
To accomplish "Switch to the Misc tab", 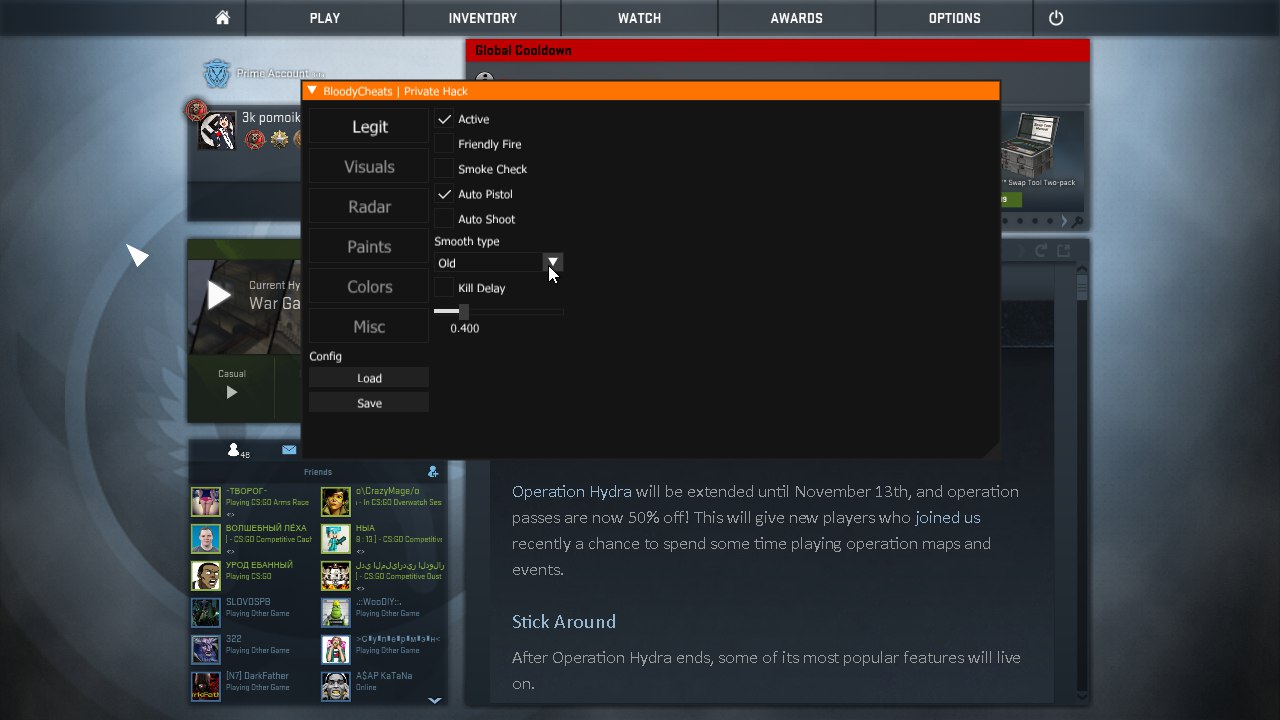I will click(x=369, y=327).
